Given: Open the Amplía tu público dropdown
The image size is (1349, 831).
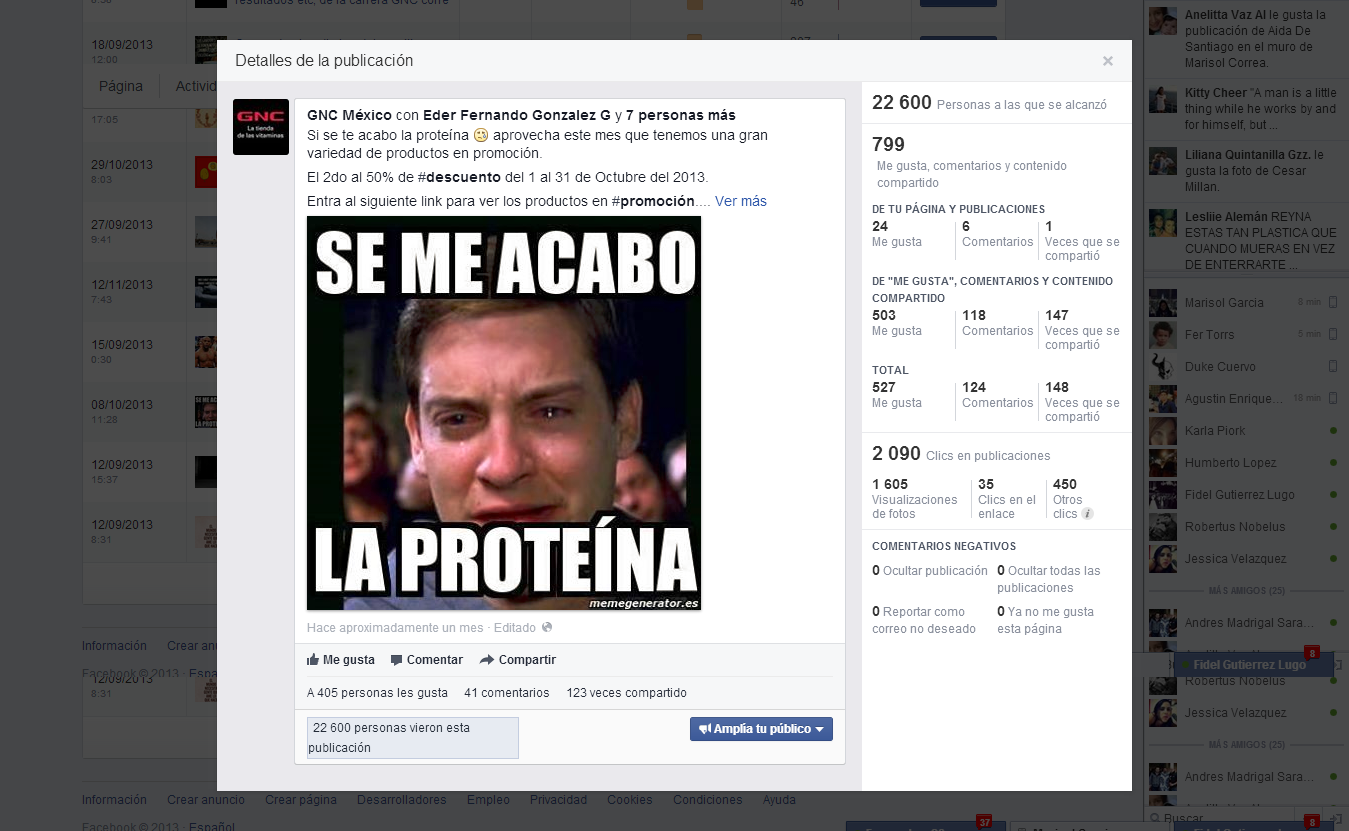Looking at the screenshot, I should pyautogui.click(x=760, y=729).
